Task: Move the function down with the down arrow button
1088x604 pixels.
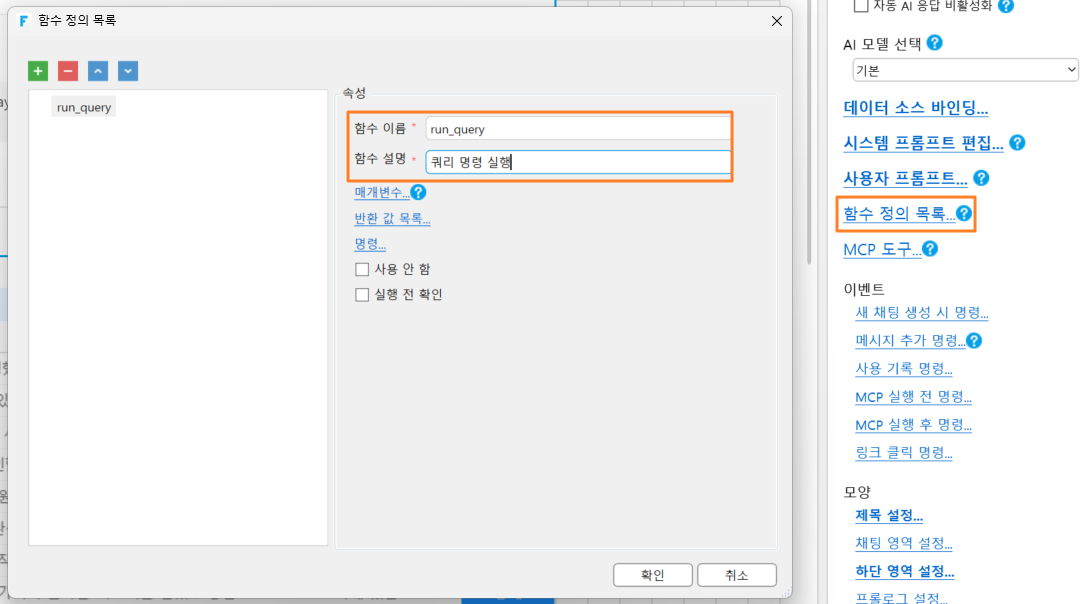Action: click(x=128, y=71)
